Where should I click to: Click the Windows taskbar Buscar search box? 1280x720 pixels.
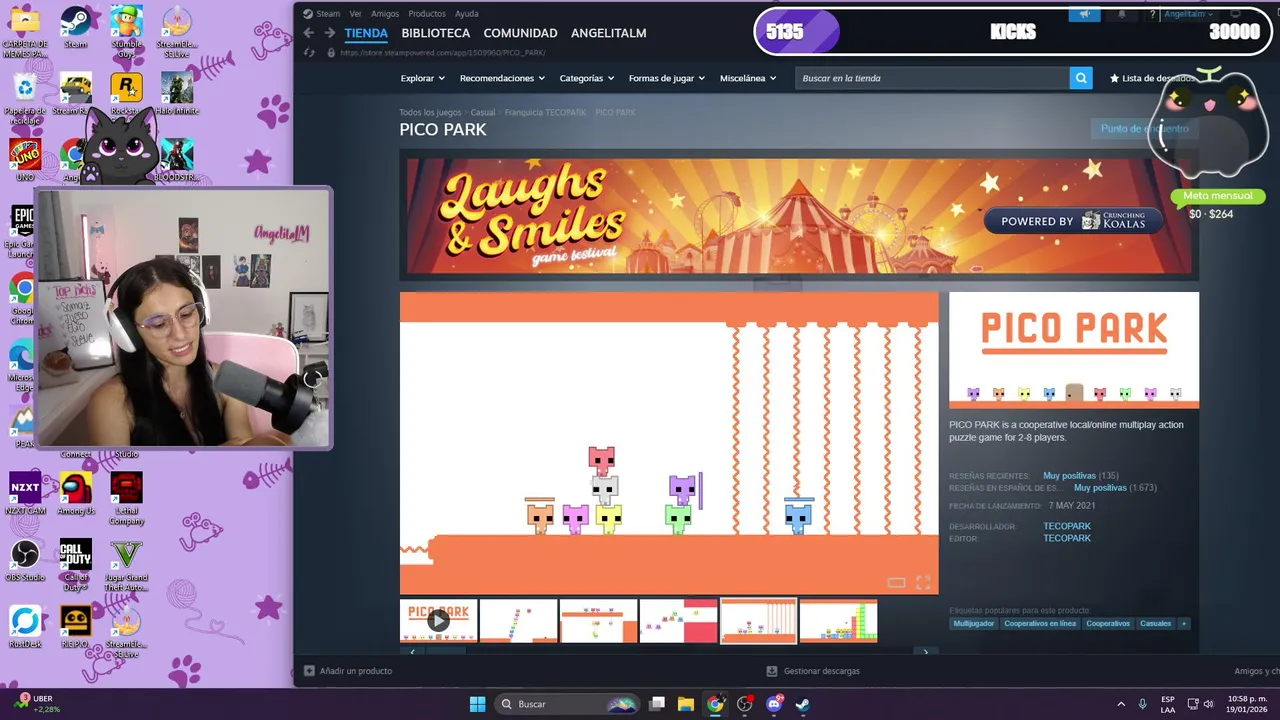tap(569, 704)
